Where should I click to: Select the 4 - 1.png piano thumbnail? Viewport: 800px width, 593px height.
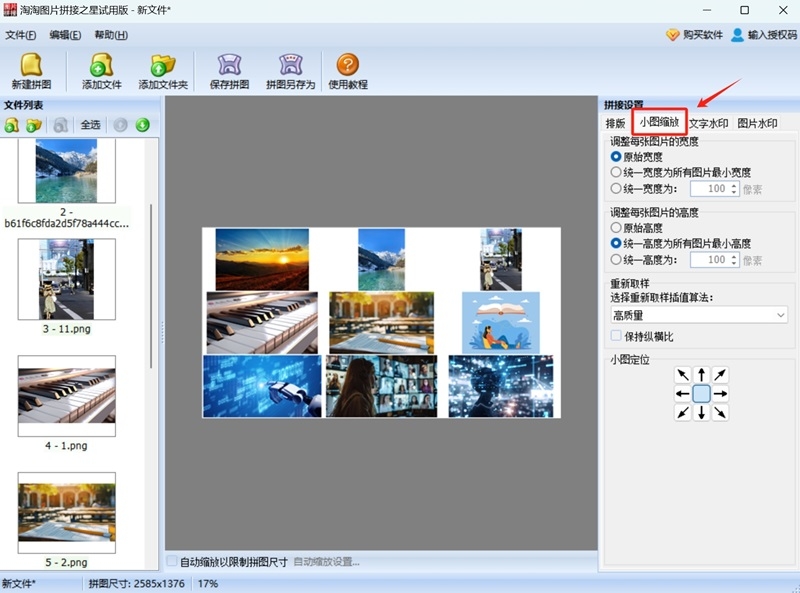(67, 396)
